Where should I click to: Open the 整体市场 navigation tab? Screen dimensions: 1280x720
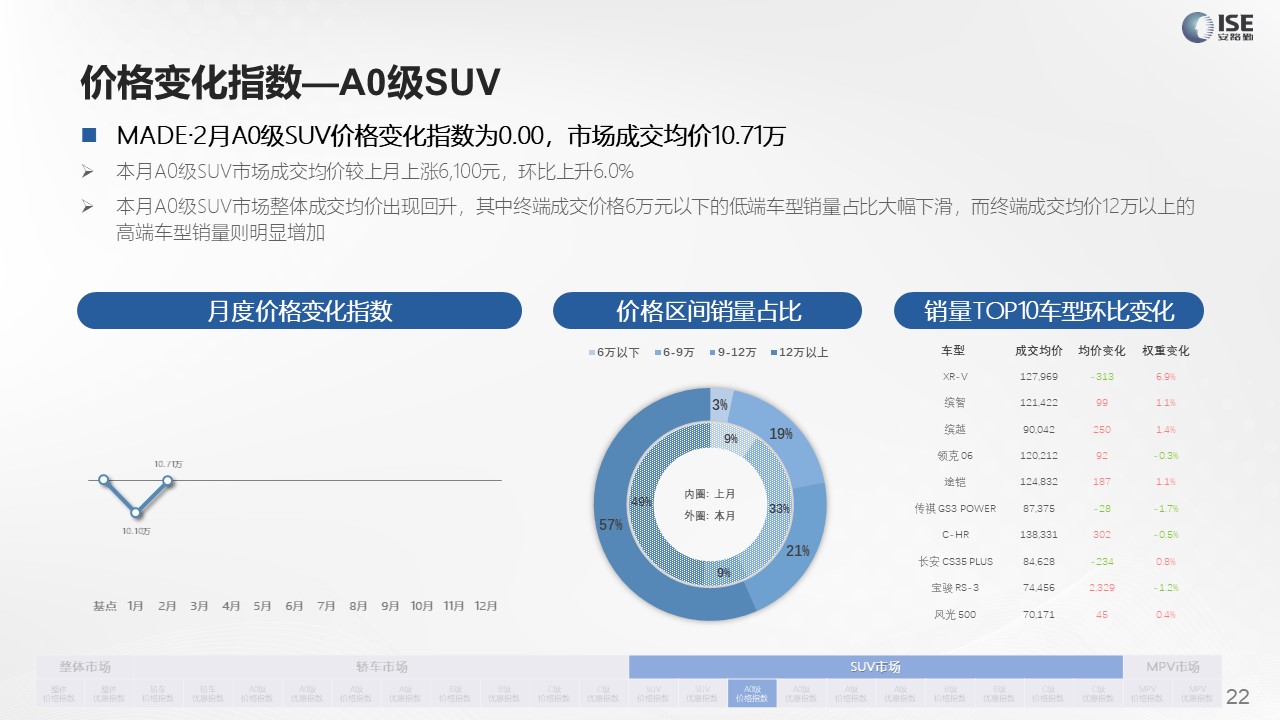click(85, 667)
